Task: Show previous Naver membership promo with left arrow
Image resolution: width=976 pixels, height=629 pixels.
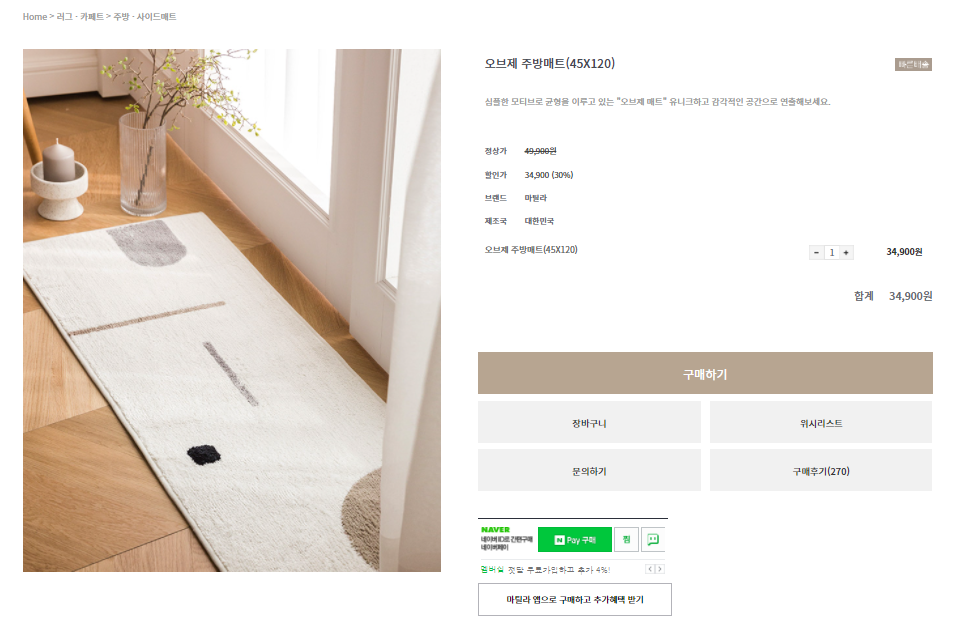Action: [650, 569]
